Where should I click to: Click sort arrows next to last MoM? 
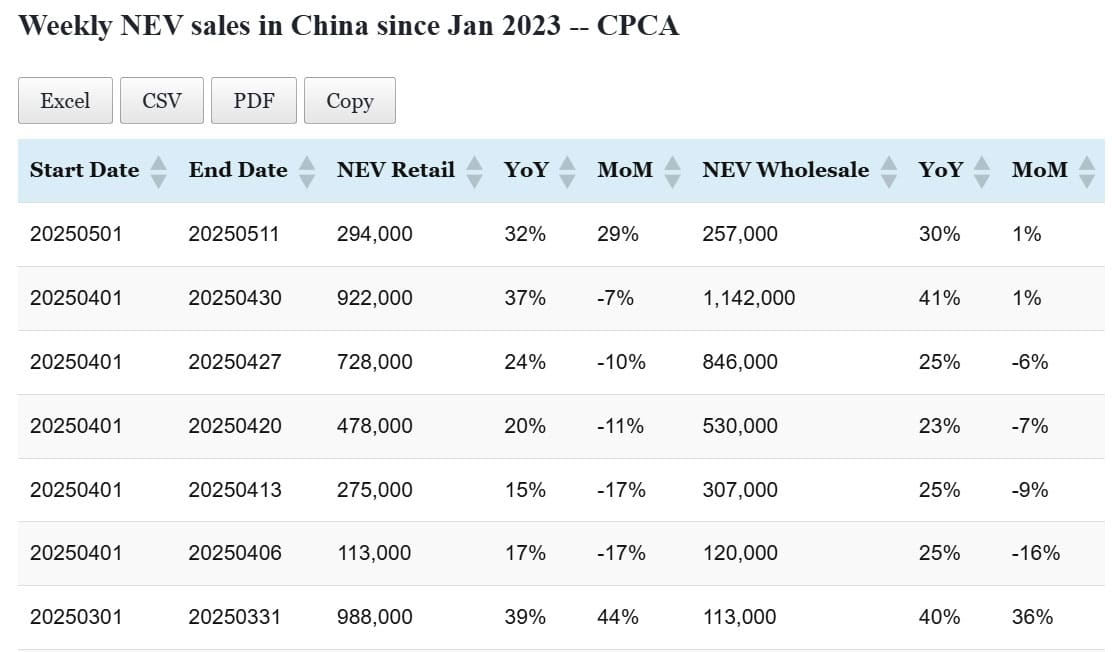1087,171
